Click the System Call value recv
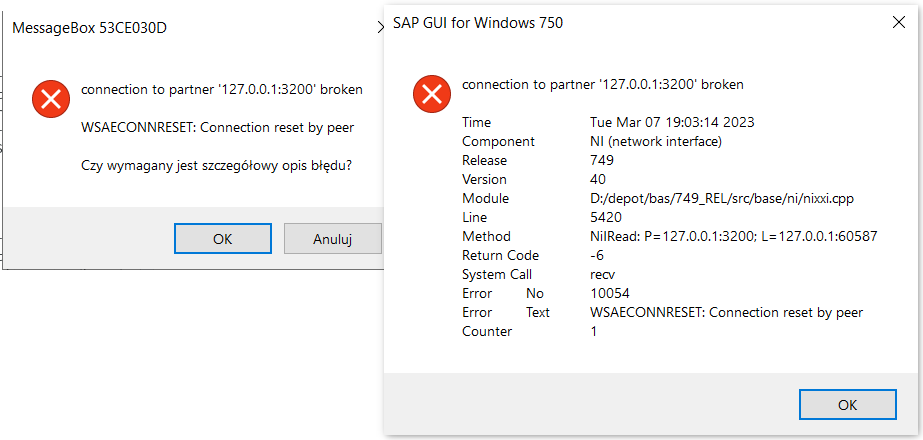This screenshot has height=440, width=923. pos(604,275)
